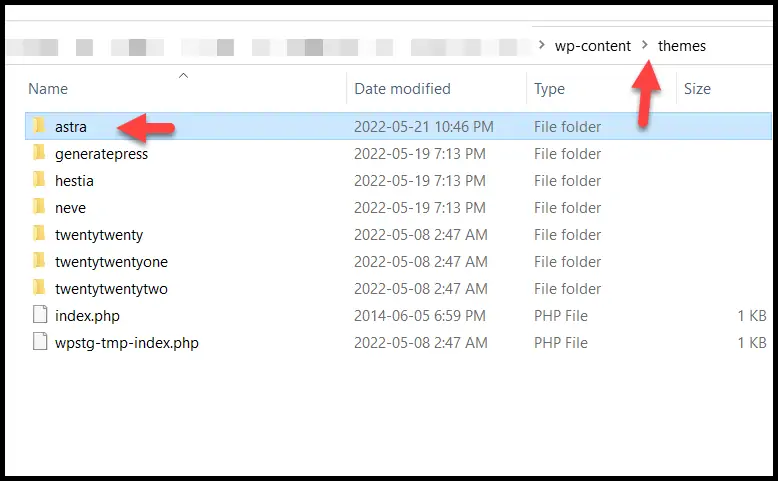
Task: Expand the chevron between wp-content and themes
Action: [x=645, y=46]
